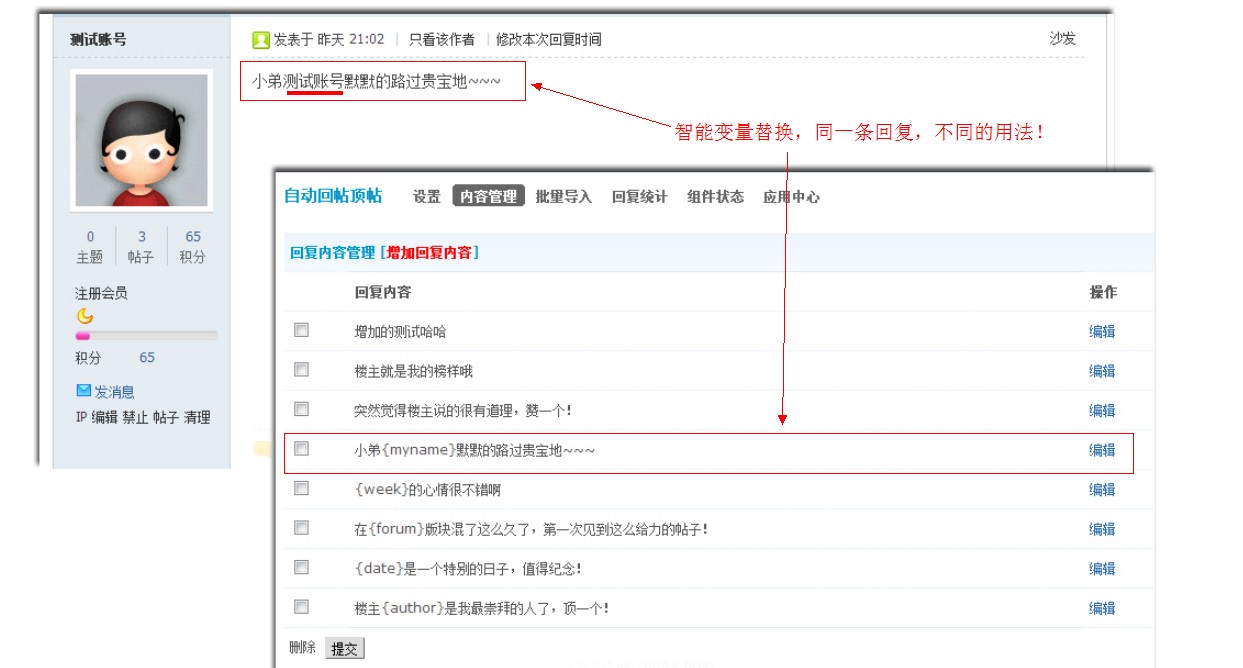Click 只看该作者 link
Viewport: 1243px width, 668px height.
point(441,40)
